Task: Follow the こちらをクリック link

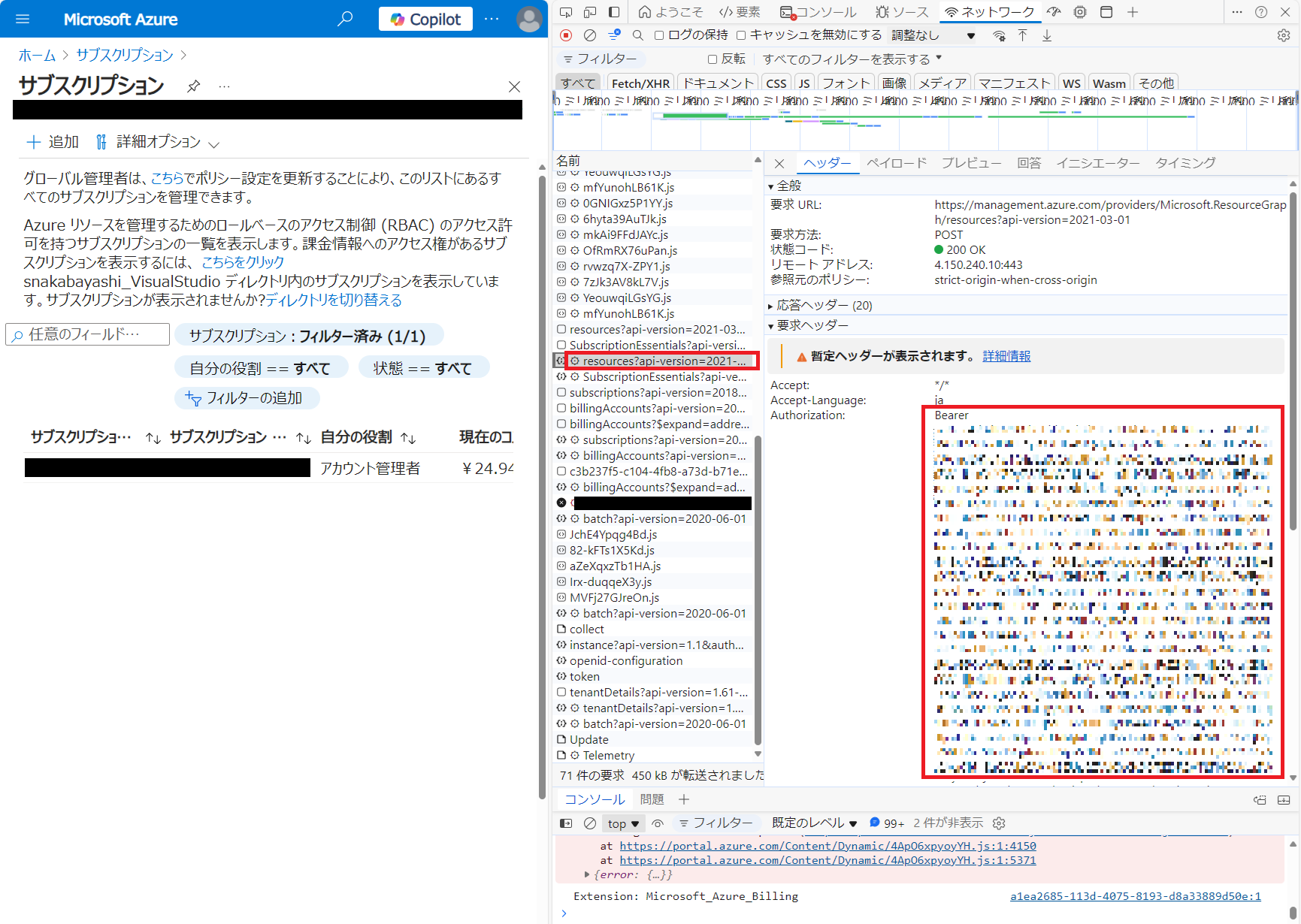Action: tap(243, 262)
